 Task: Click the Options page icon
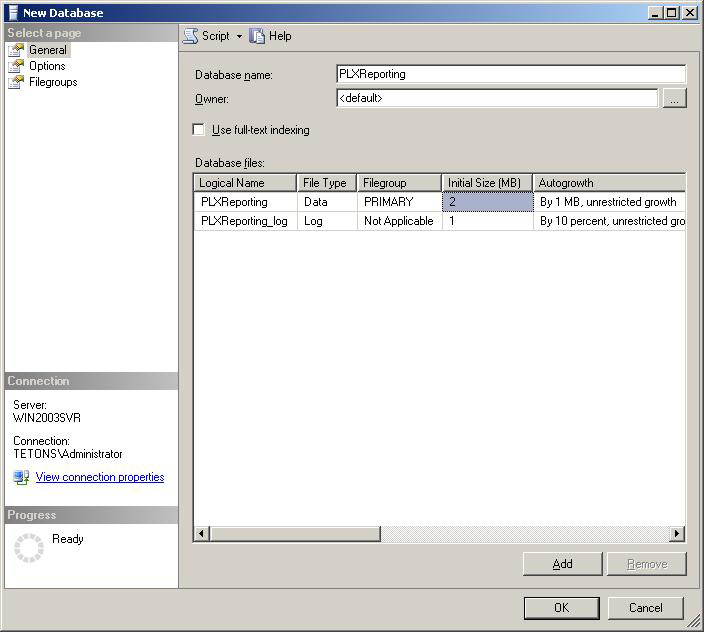tap(16, 66)
